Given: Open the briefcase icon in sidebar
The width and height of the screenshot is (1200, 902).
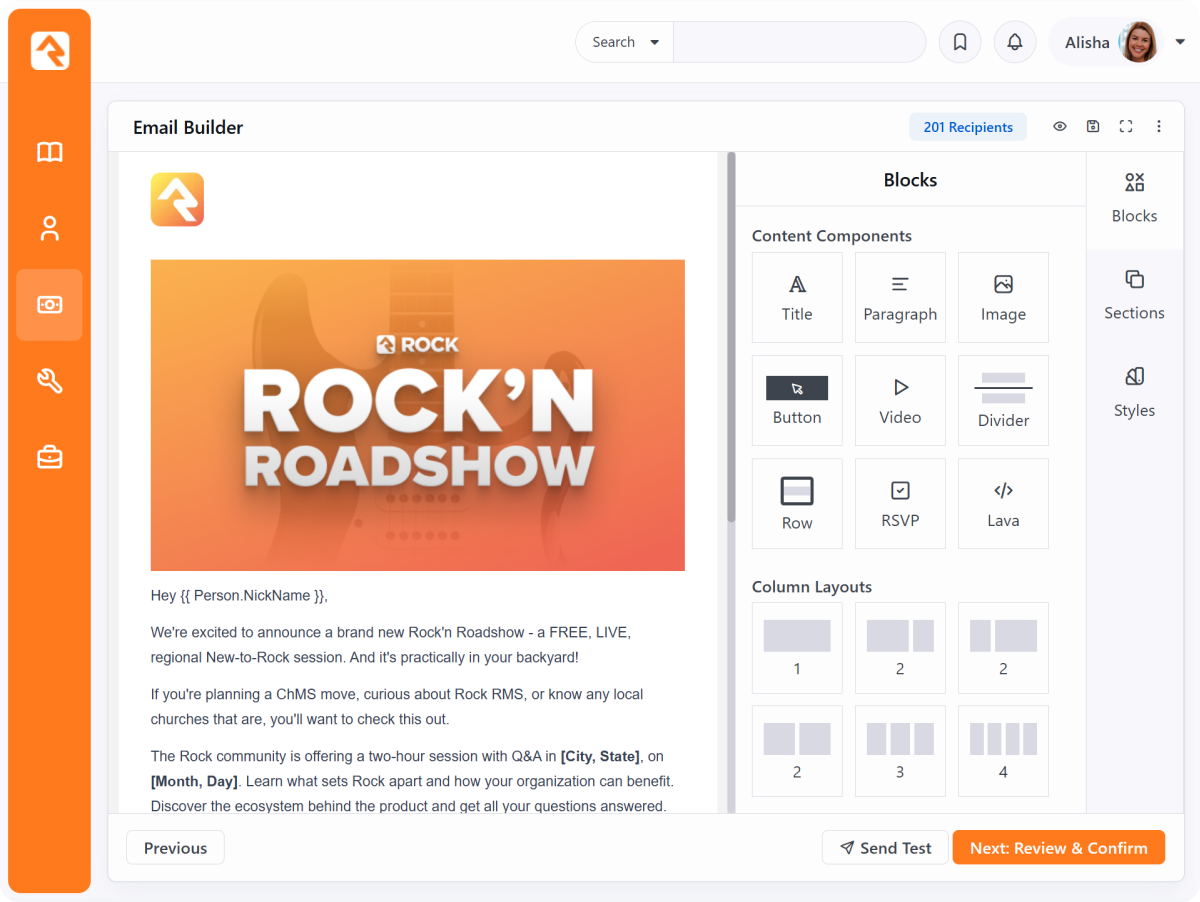Looking at the screenshot, I should (50, 457).
